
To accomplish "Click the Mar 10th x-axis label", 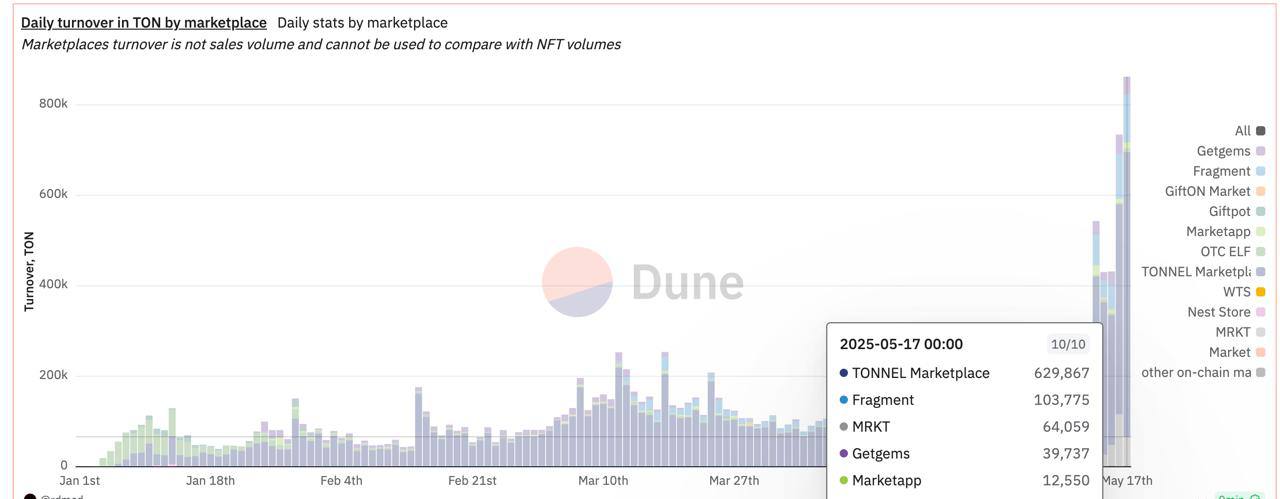I will click(x=603, y=481).
